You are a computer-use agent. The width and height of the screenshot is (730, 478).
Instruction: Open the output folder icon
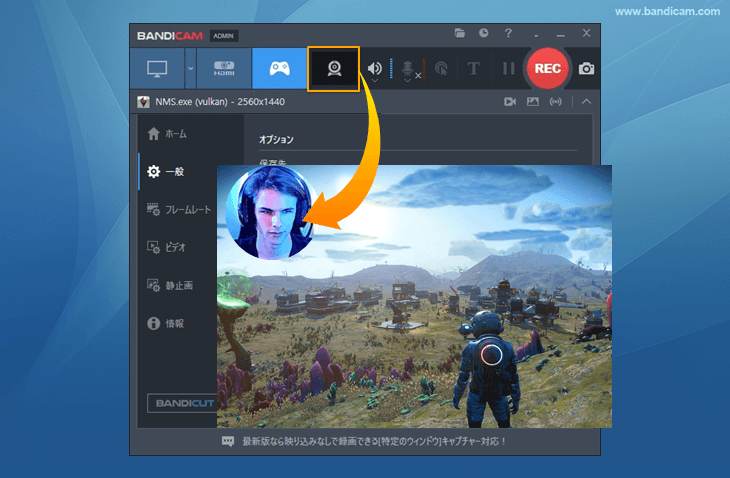[460, 33]
